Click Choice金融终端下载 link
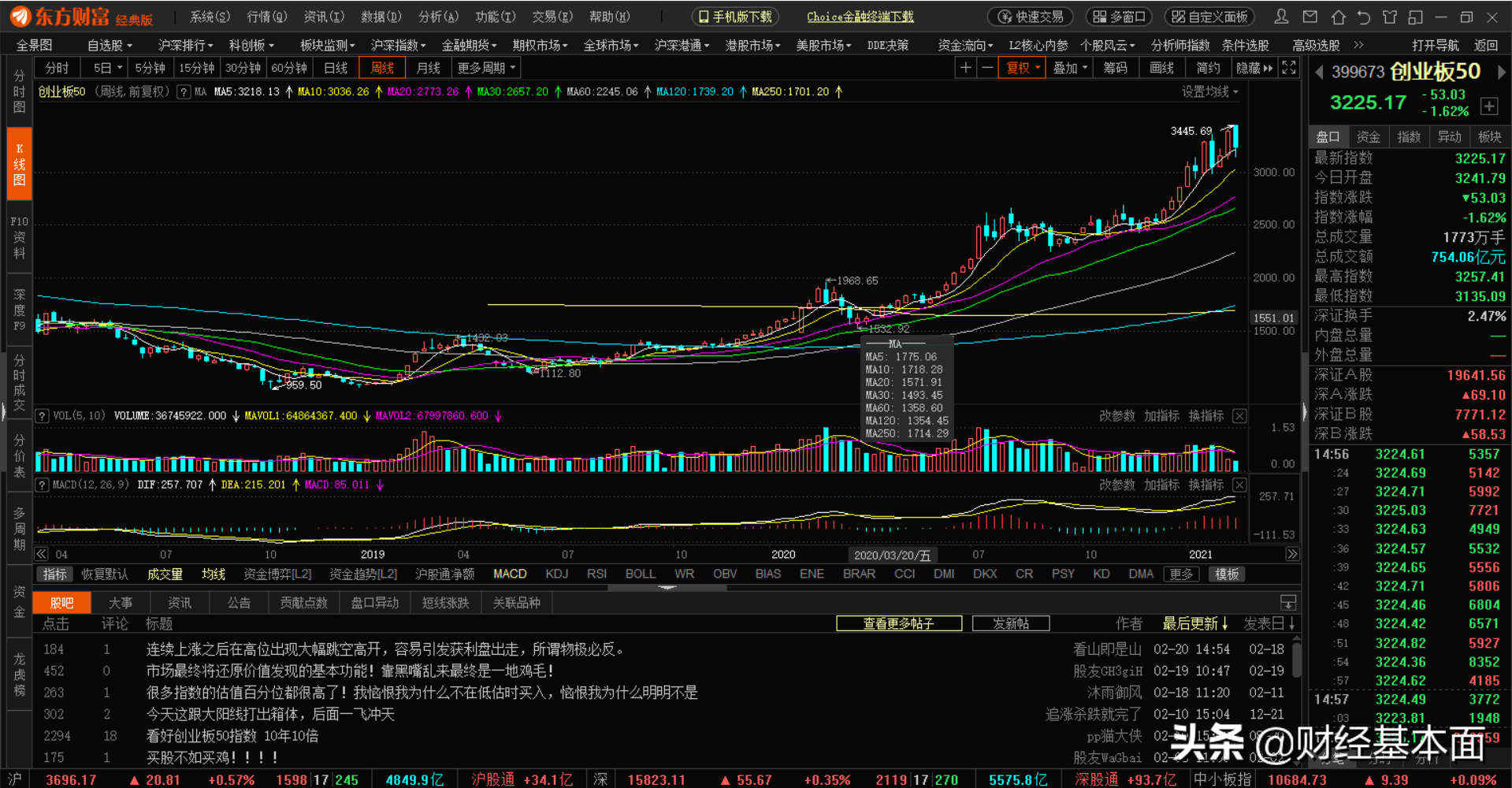The image size is (1512, 788). 860,17
